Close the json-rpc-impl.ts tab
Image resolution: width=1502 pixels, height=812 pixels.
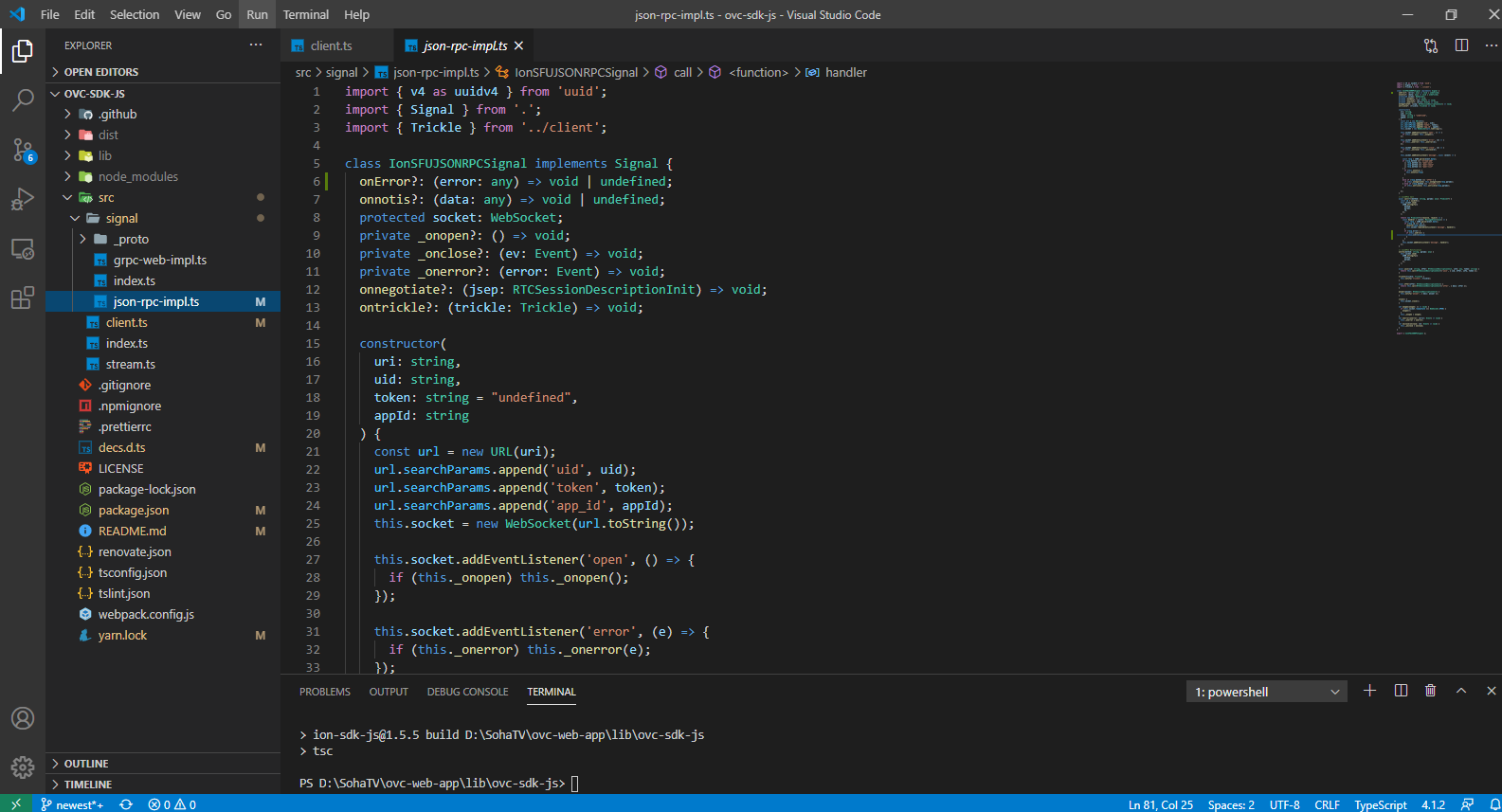click(x=518, y=45)
